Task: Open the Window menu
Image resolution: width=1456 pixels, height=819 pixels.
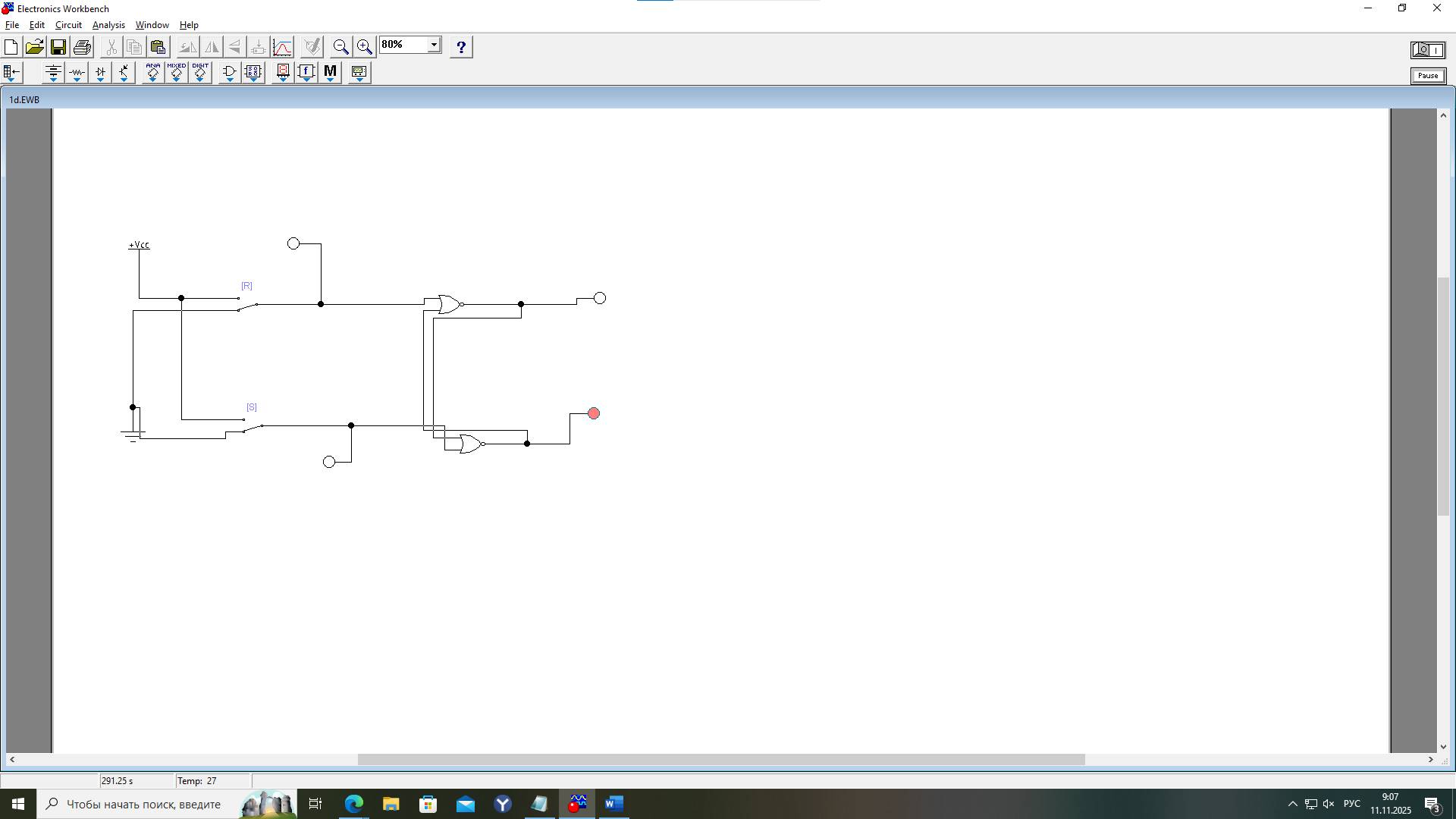Action: pyautogui.click(x=152, y=25)
